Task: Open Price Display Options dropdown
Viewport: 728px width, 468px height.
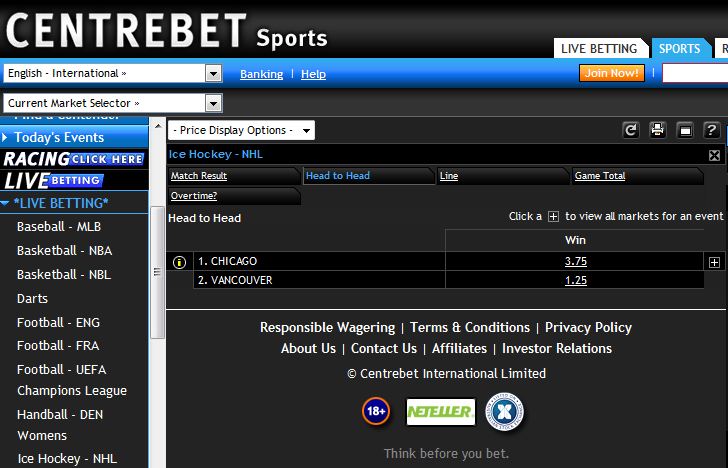Action: coord(305,131)
